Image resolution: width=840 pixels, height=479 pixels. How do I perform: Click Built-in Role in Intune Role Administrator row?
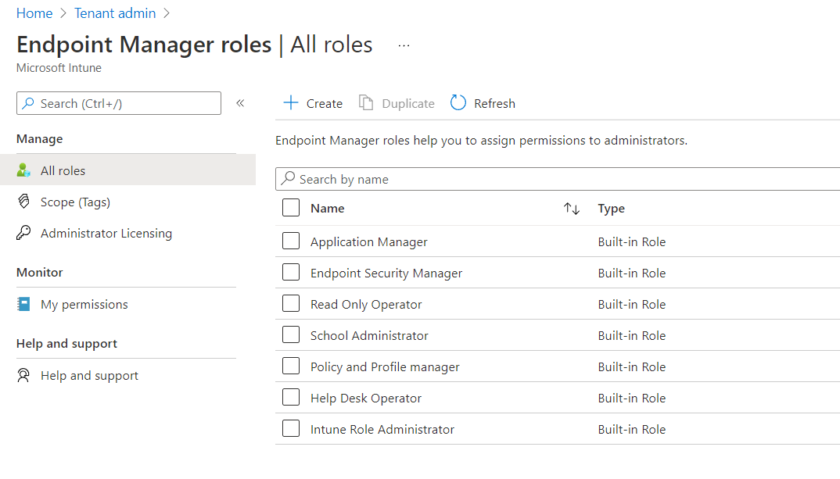(x=632, y=429)
